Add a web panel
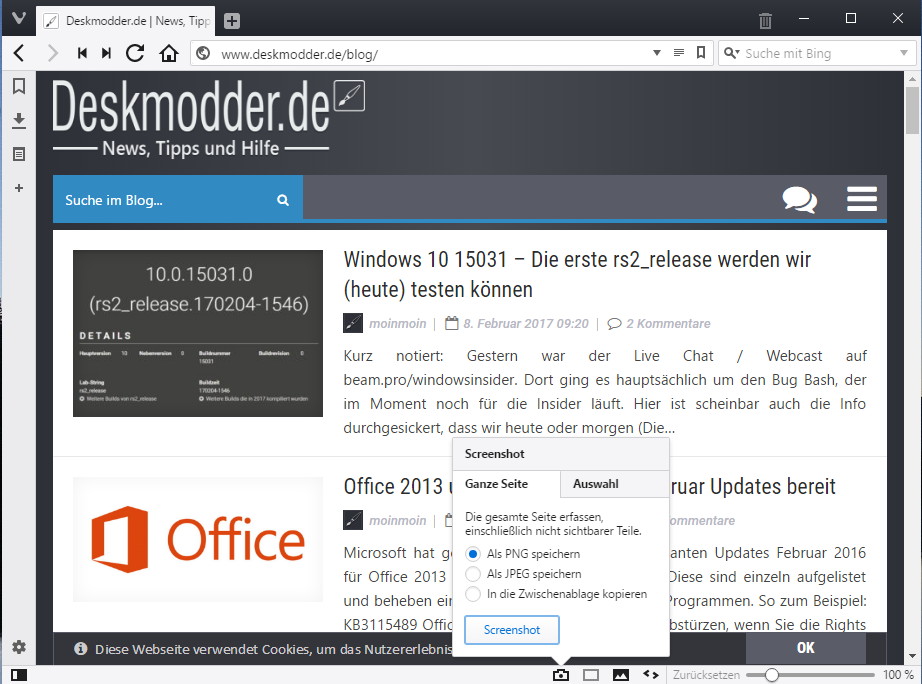The width and height of the screenshot is (922, 684). point(19,188)
